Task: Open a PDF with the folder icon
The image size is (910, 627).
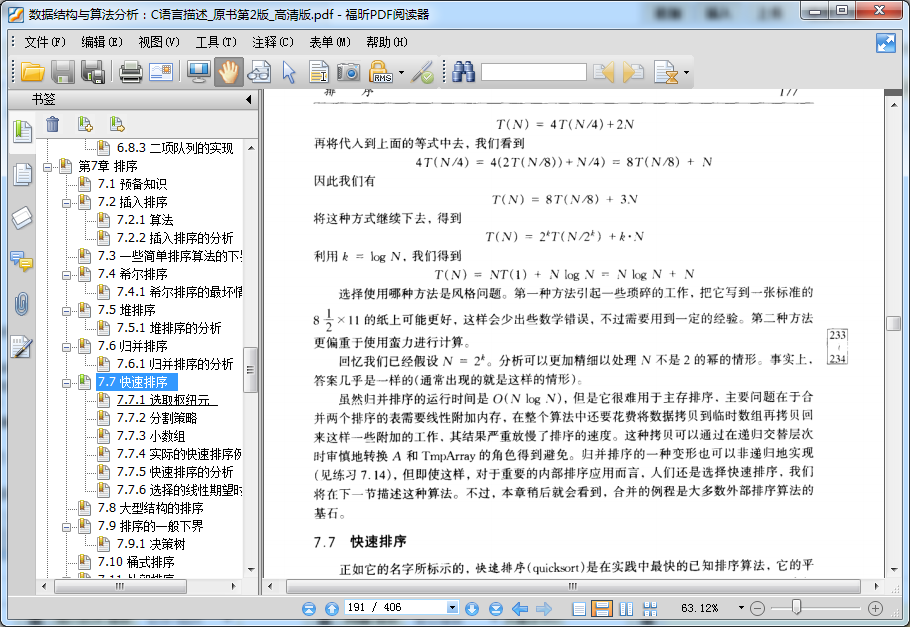Action: coord(32,71)
